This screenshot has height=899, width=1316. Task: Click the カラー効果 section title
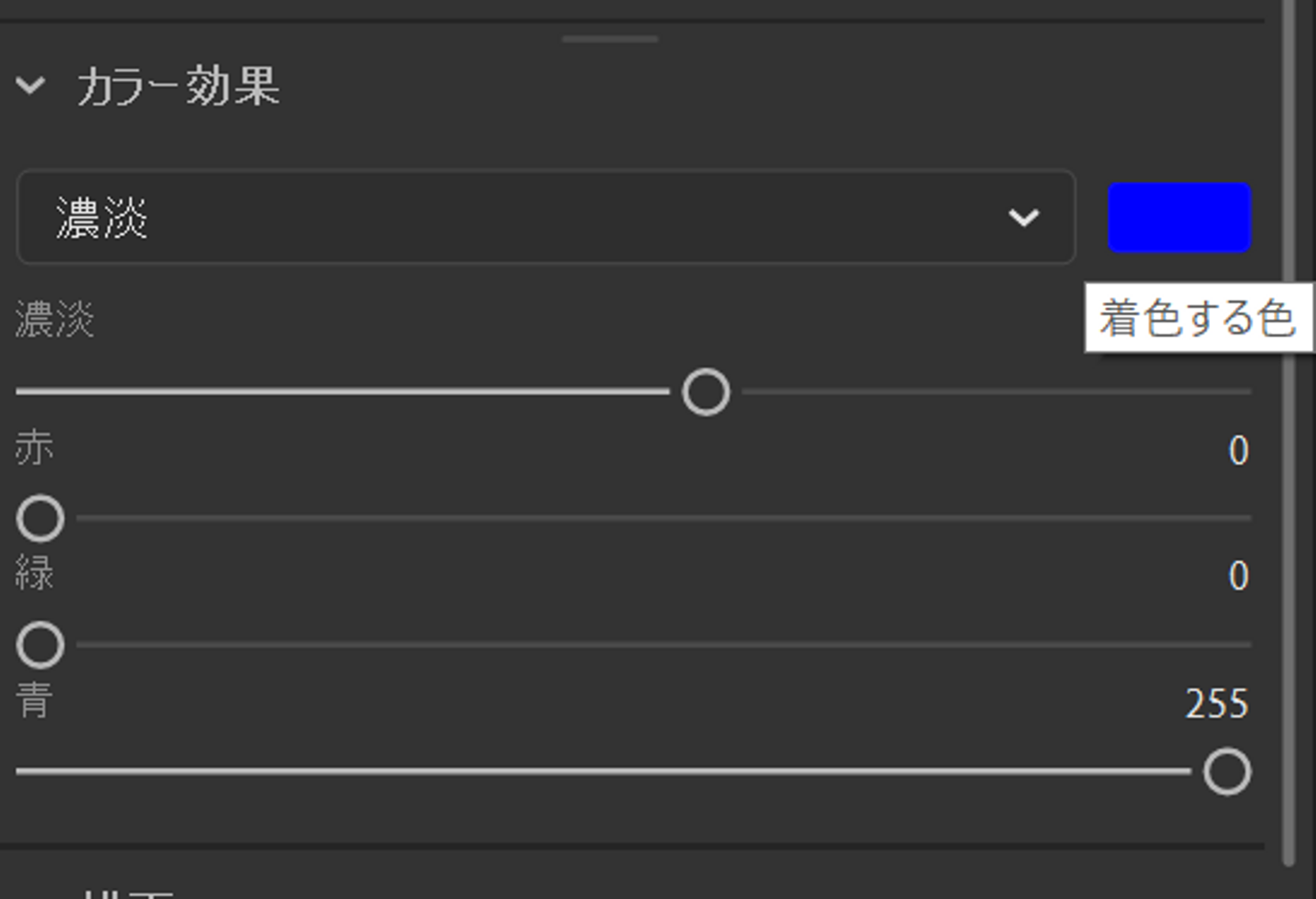point(178,87)
